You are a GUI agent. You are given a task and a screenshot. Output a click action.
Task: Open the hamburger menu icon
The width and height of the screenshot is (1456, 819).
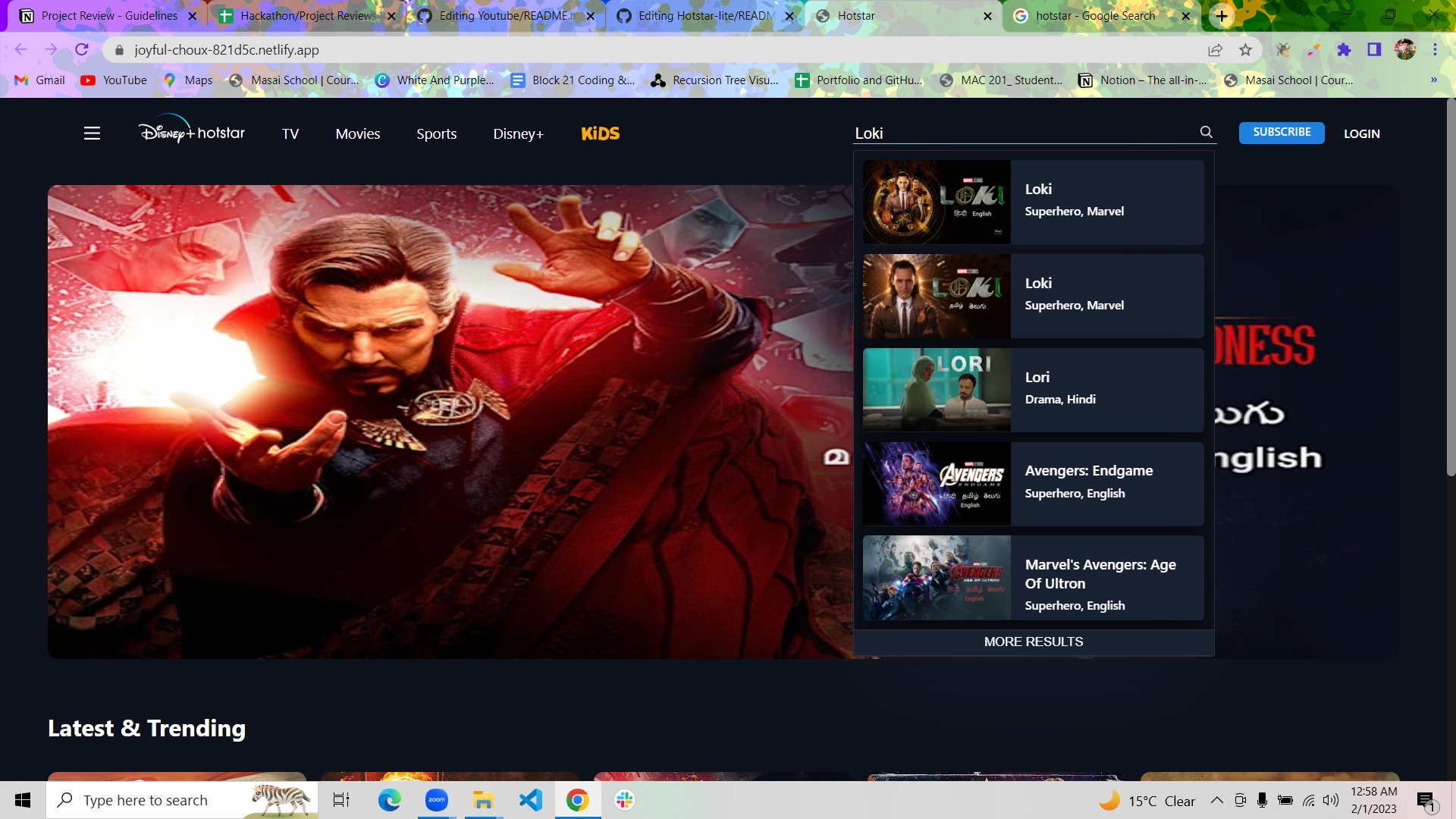[x=92, y=133]
